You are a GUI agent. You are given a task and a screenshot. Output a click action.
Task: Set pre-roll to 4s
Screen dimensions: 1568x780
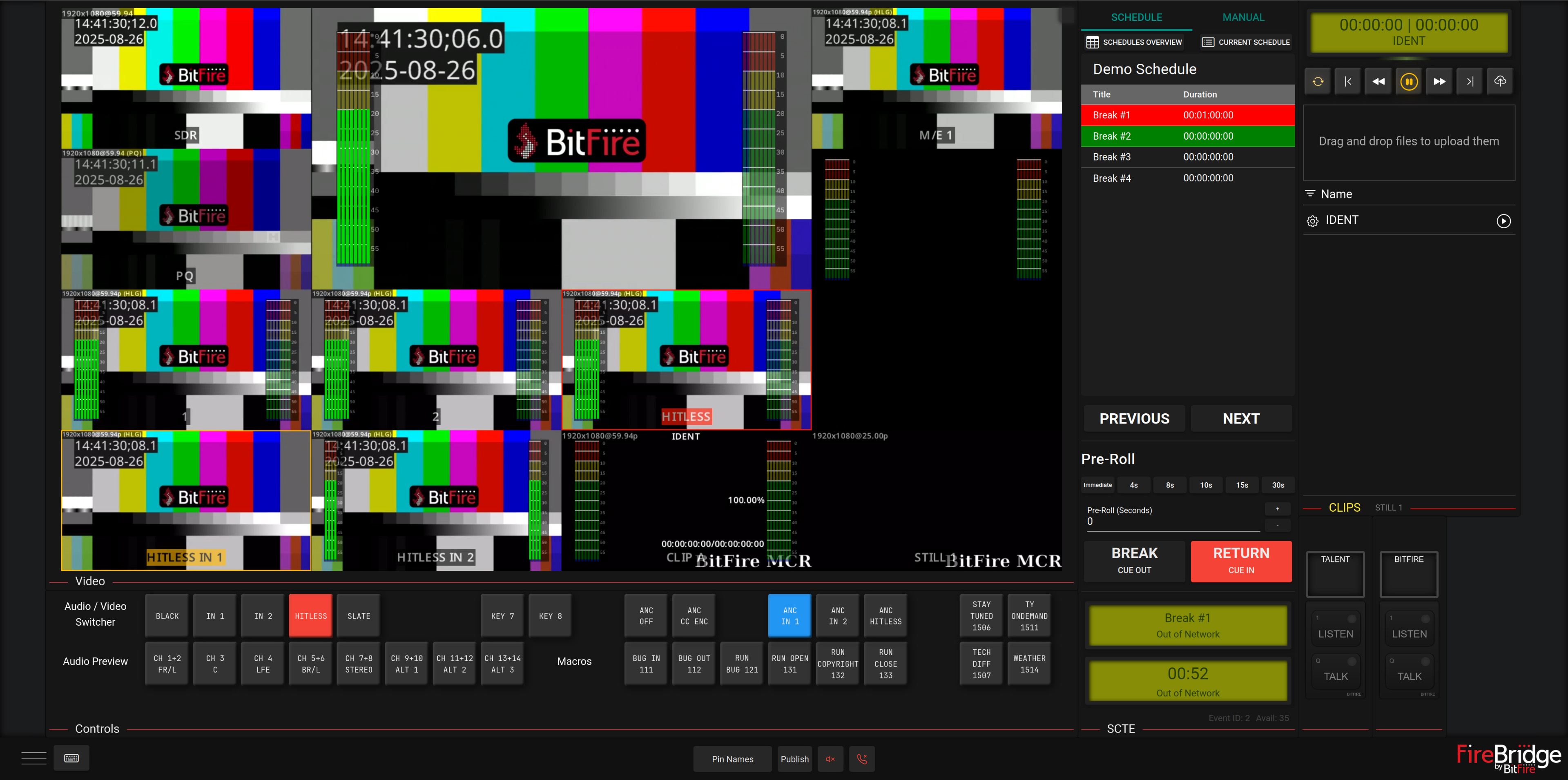(x=1133, y=485)
